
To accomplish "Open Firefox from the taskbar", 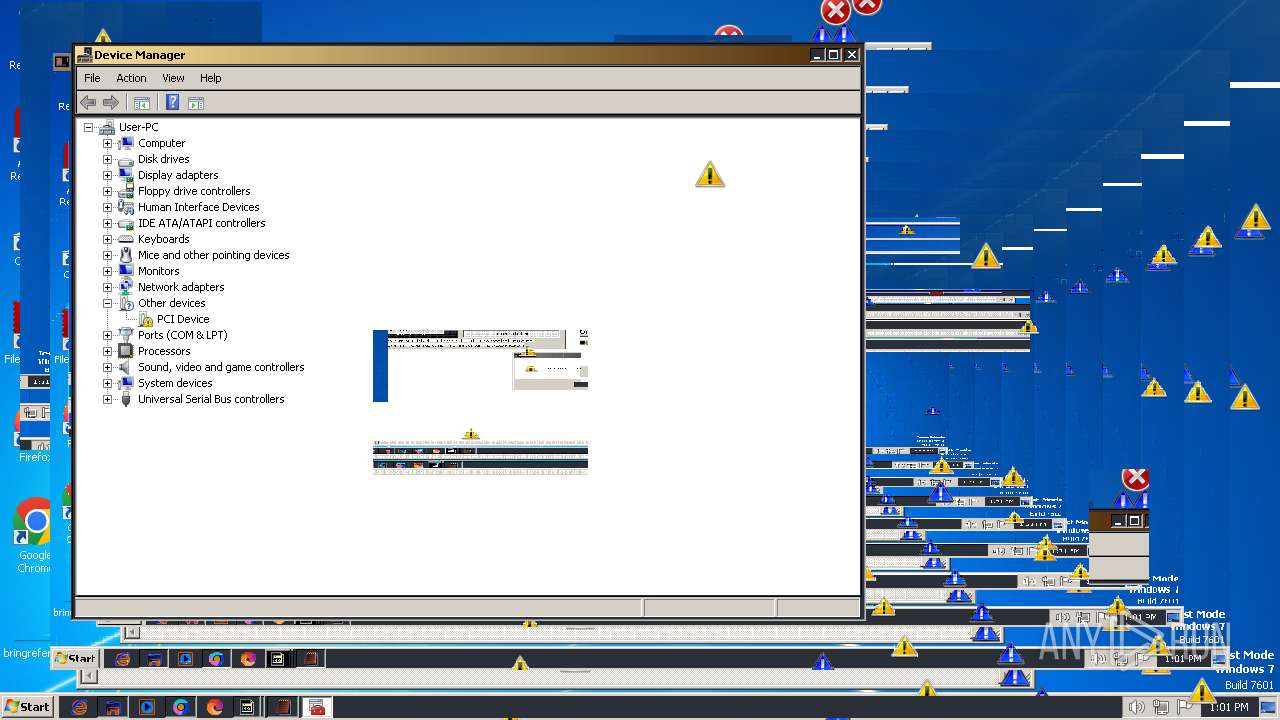I will point(214,707).
